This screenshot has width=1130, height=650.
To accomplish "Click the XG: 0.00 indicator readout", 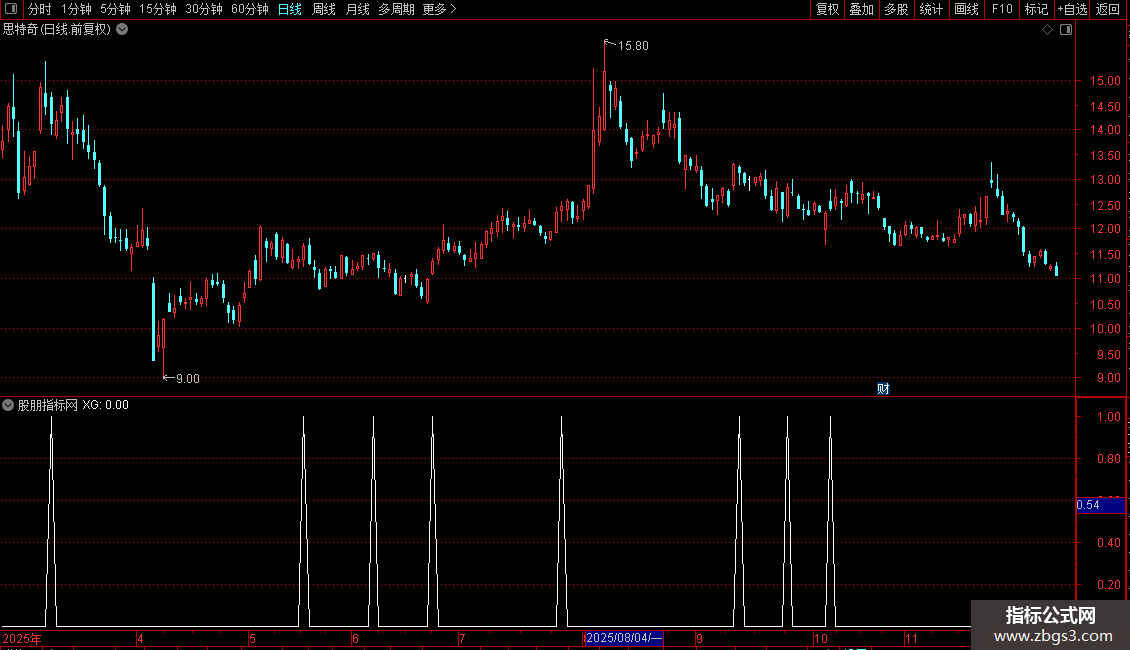I will 105,405.
